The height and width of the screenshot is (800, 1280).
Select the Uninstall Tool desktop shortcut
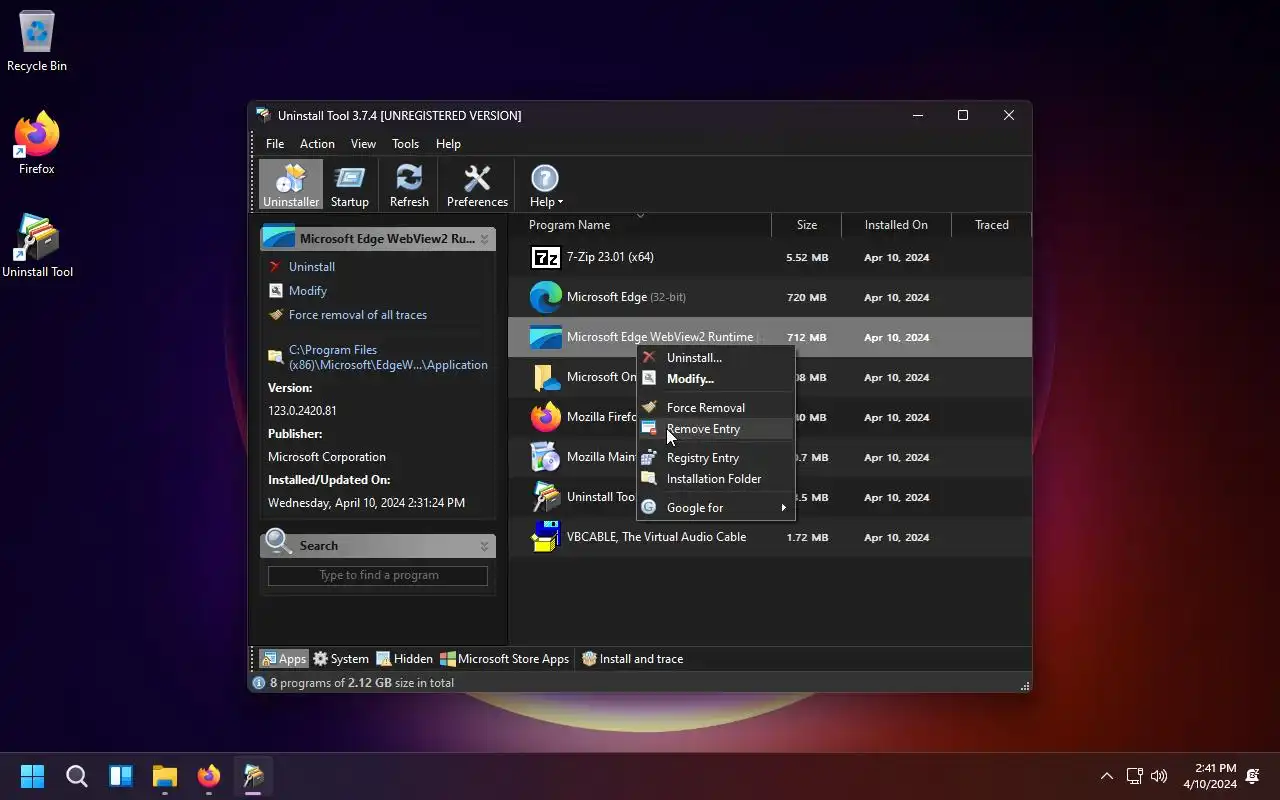(37, 246)
